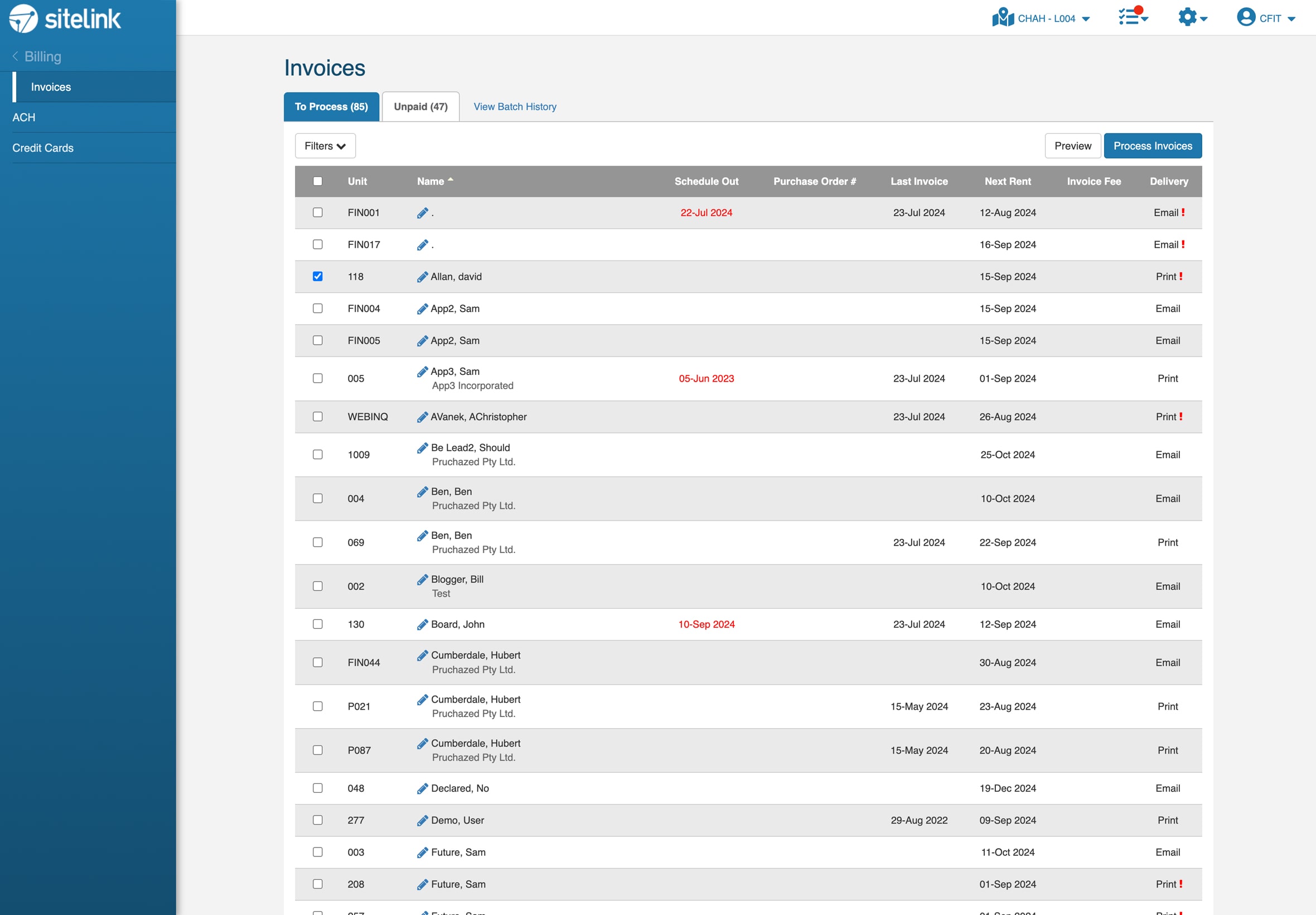The width and height of the screenshot is (1316, 915).
Task: Select the checkbox for unit WEBINQ
Action: coord(317,417)
